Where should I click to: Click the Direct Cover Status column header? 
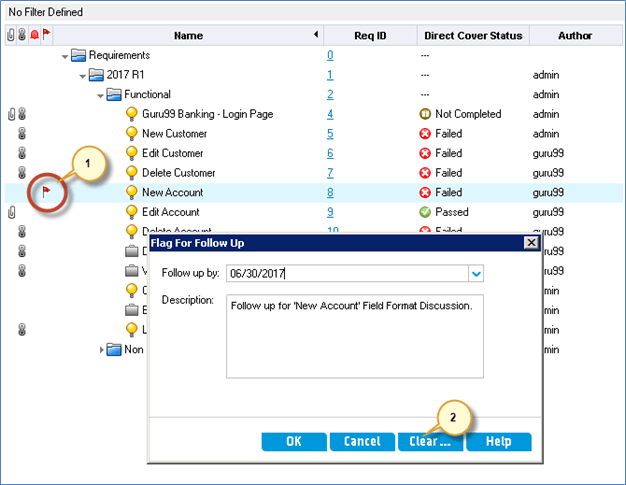pos(470,36)
